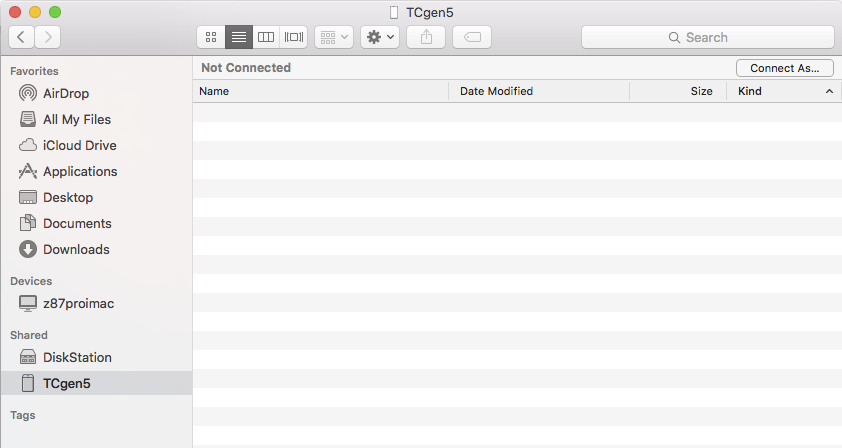Click the Applications sidebar icon
The image size is (842, 448).
[28, 171]
